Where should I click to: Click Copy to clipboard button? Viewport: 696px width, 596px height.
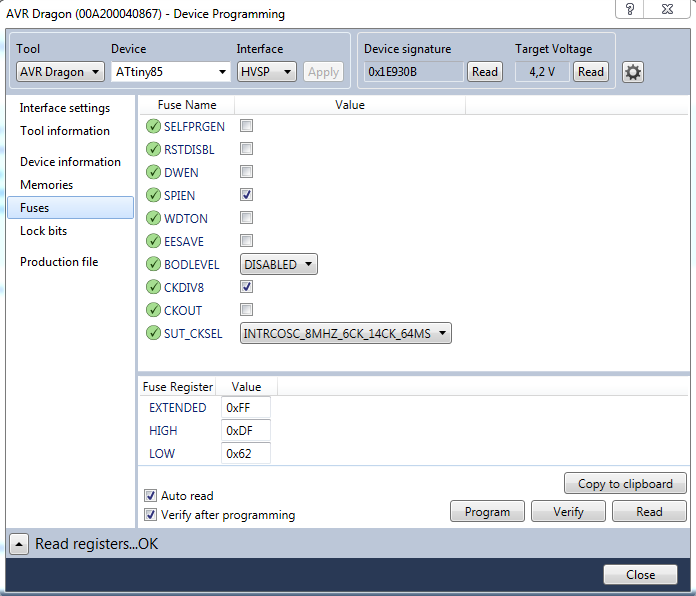click(625, 484)
